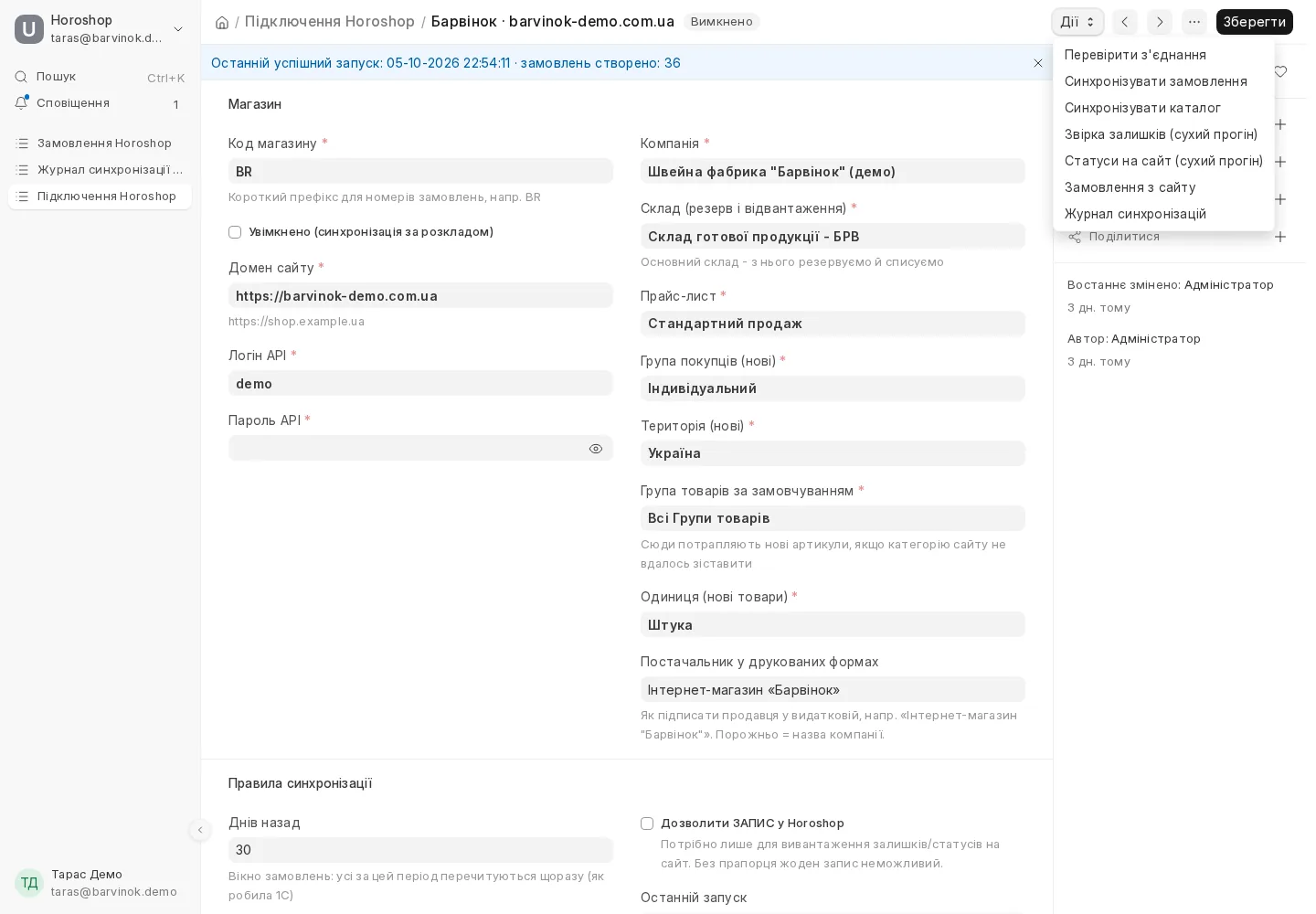The image size is (1316, 914).
Task: Check Дозволити ЗАПИС у Horoshop
Action: coord(647,824)
